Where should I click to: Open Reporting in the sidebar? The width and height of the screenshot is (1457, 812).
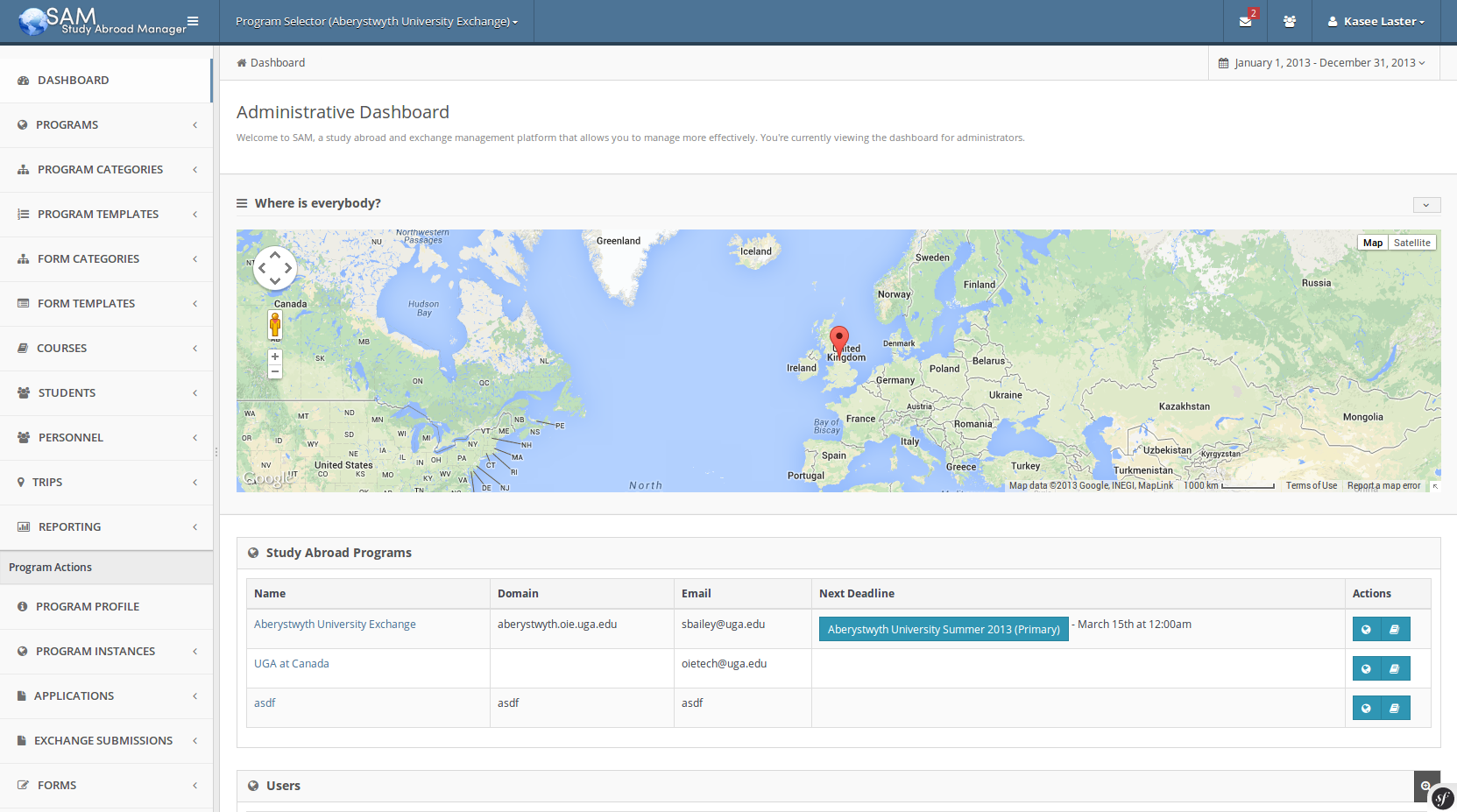[106, 527]
